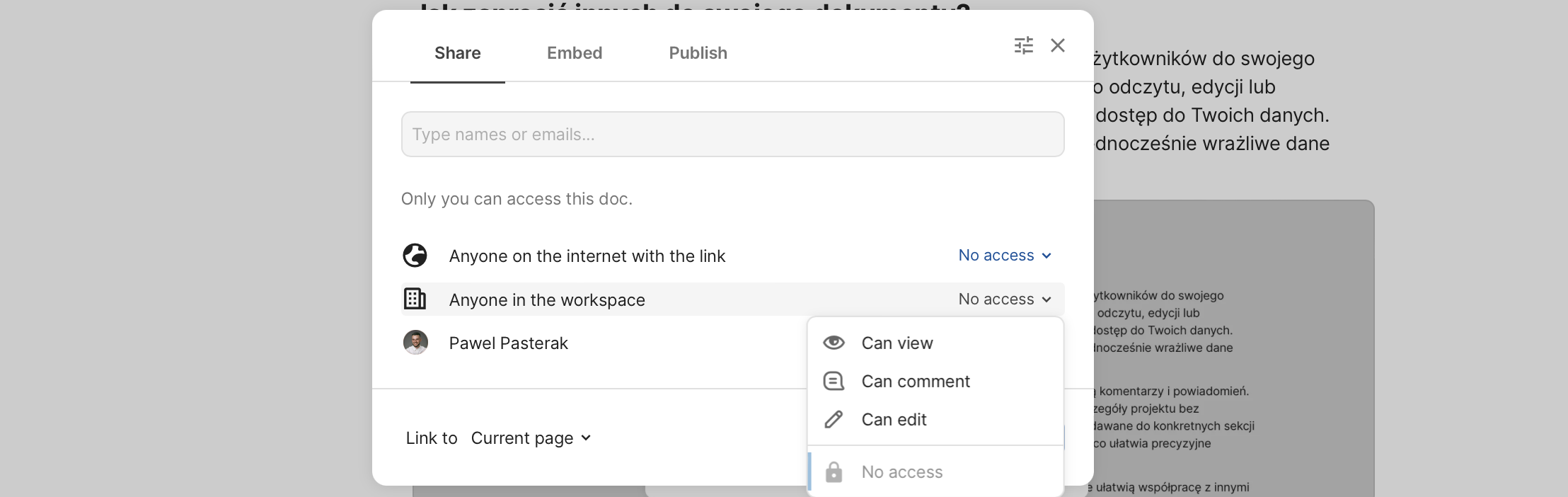Open the share settings sliders icon

(1023, 45)
